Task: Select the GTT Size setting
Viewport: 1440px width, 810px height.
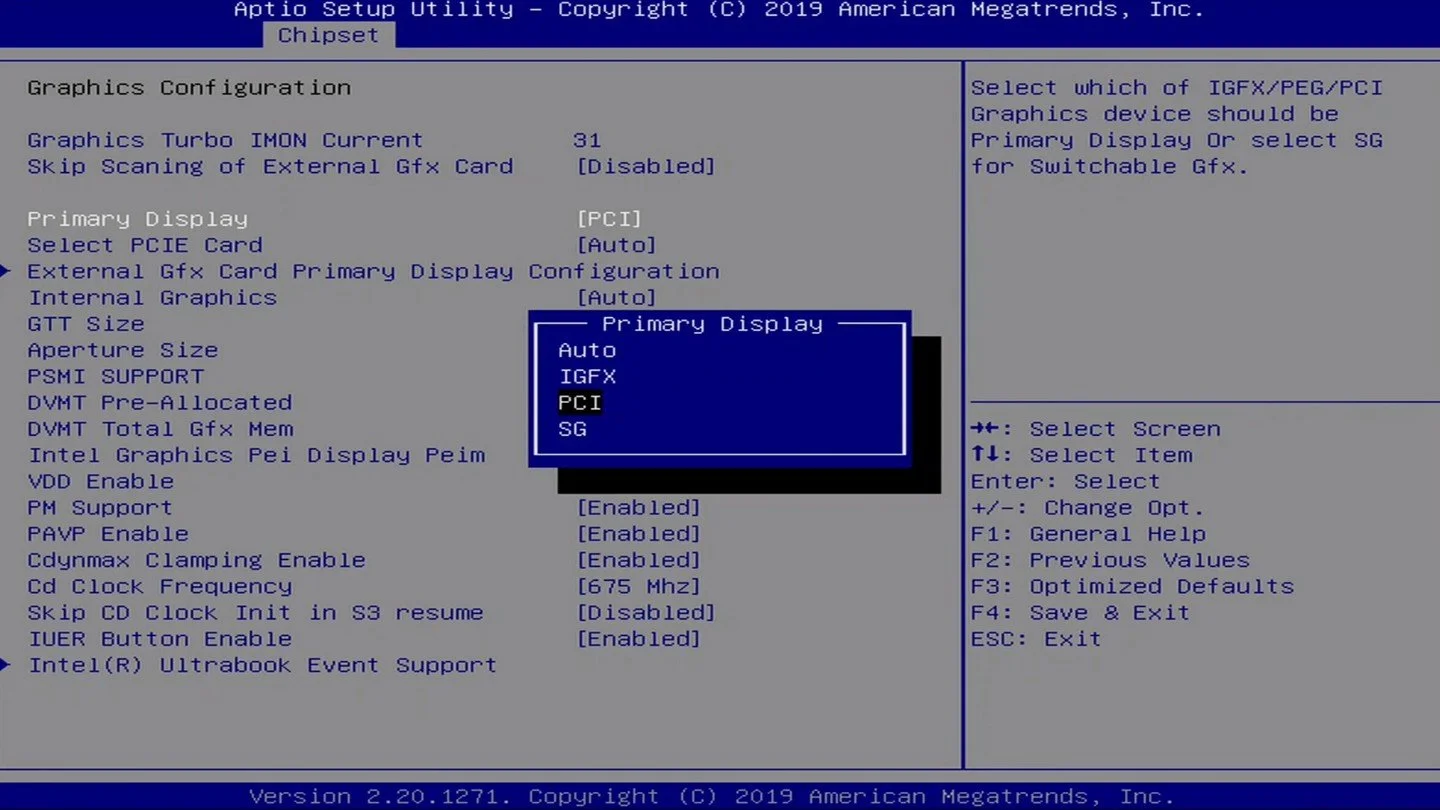Action: click(x=86, y=323)
